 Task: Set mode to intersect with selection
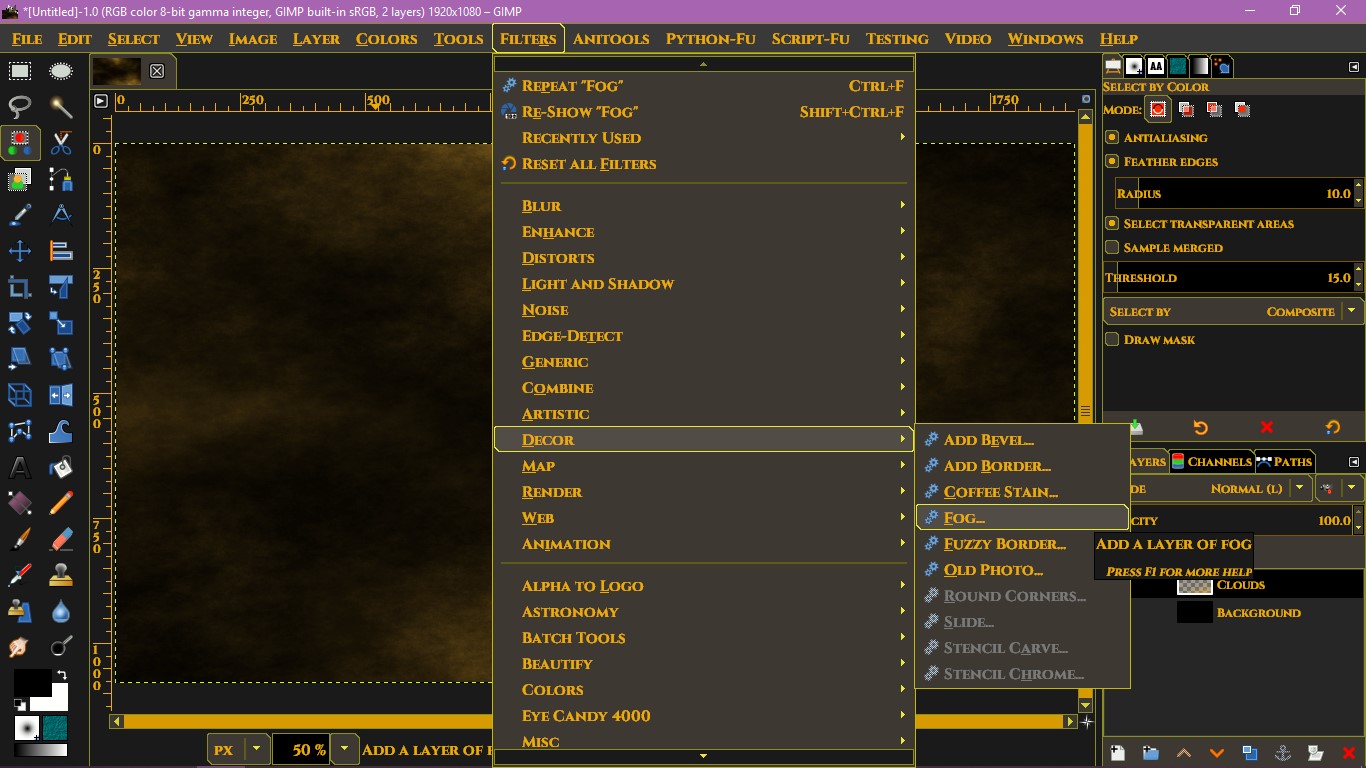coord(1242,109)
